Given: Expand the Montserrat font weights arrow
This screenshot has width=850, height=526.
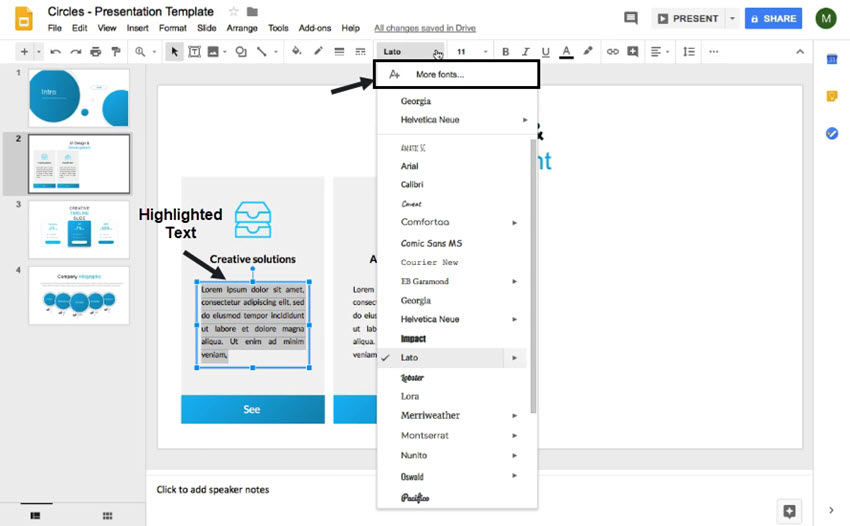Looking at the screenshot, I should click(514, 435).
